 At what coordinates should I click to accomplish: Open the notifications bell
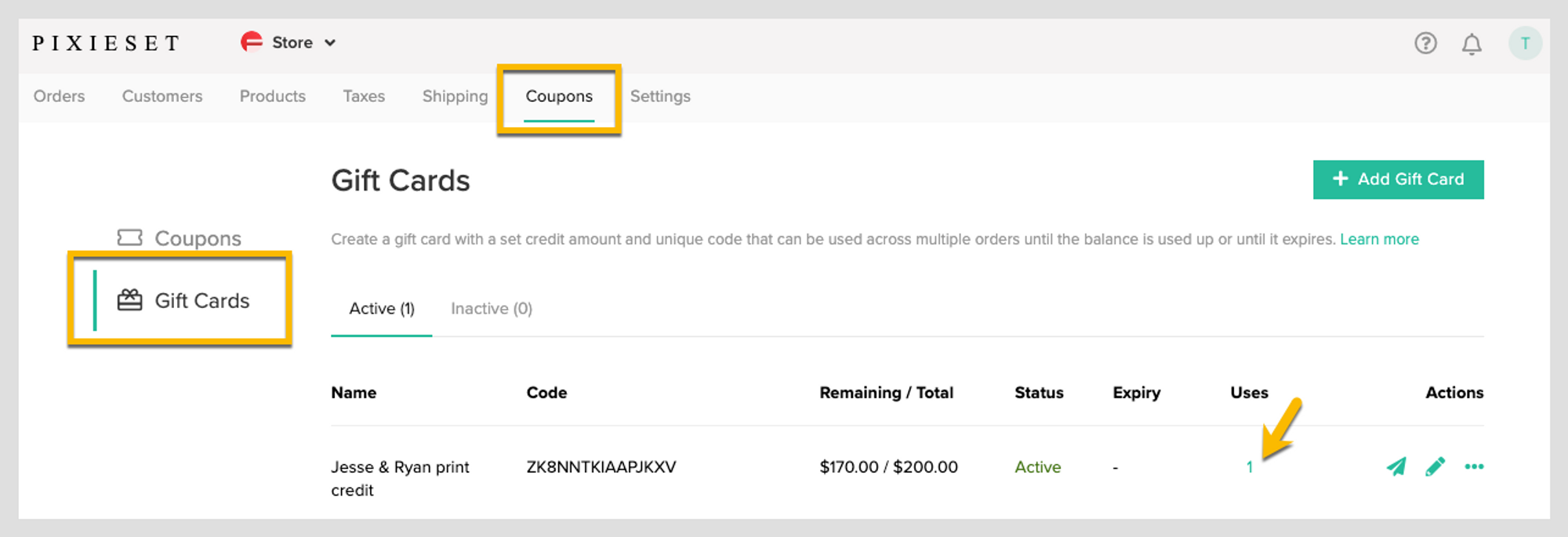1472,44
